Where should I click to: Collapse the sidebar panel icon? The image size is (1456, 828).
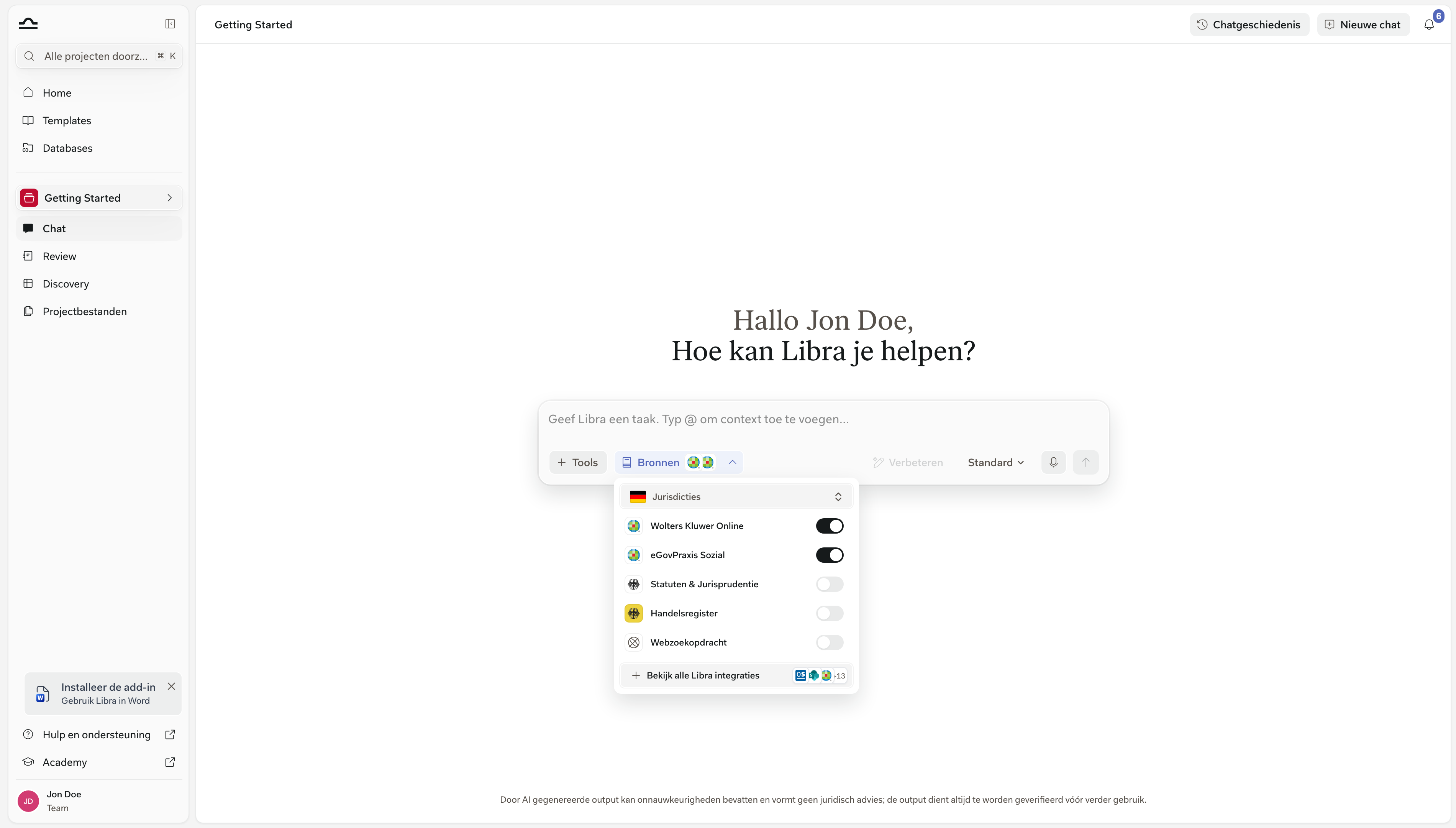(170, 24)
